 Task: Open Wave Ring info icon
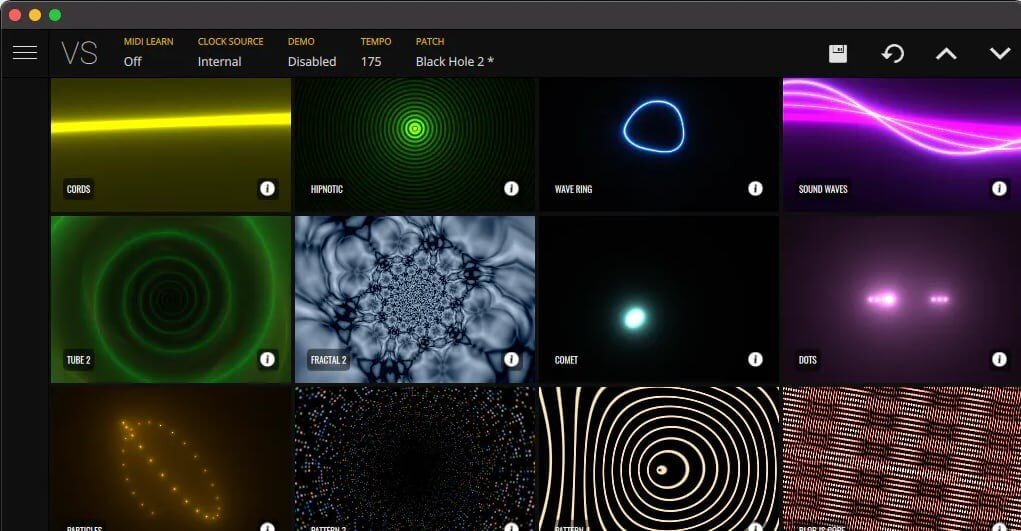[755, 188]
